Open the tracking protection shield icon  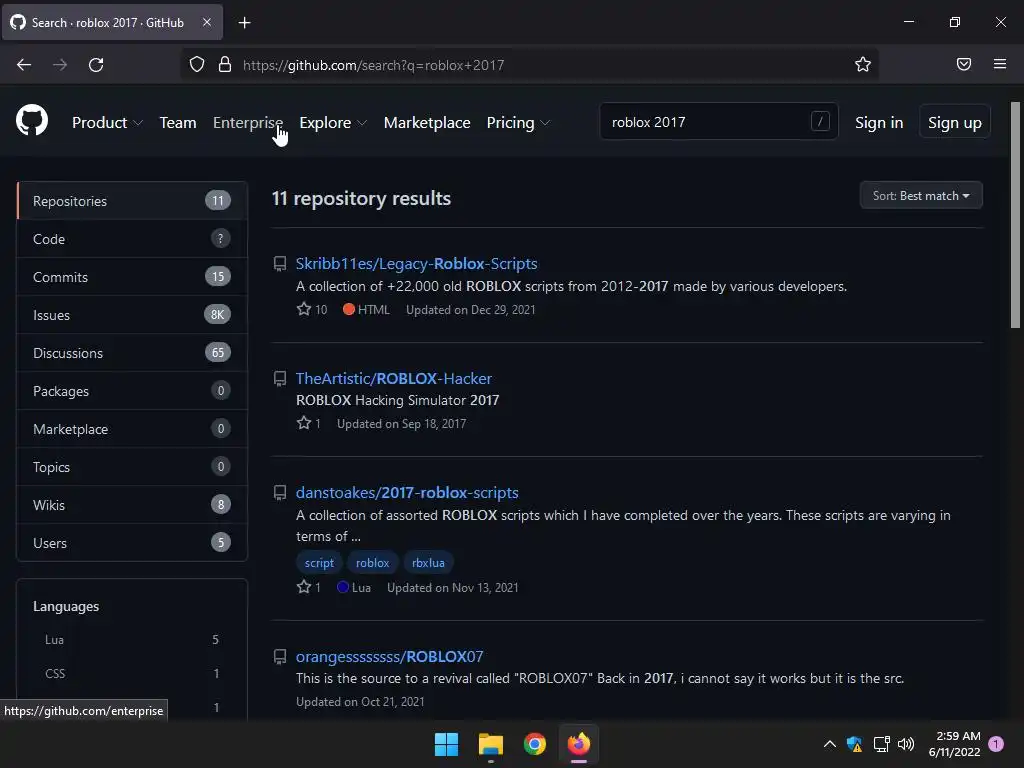tap(197, 65)
